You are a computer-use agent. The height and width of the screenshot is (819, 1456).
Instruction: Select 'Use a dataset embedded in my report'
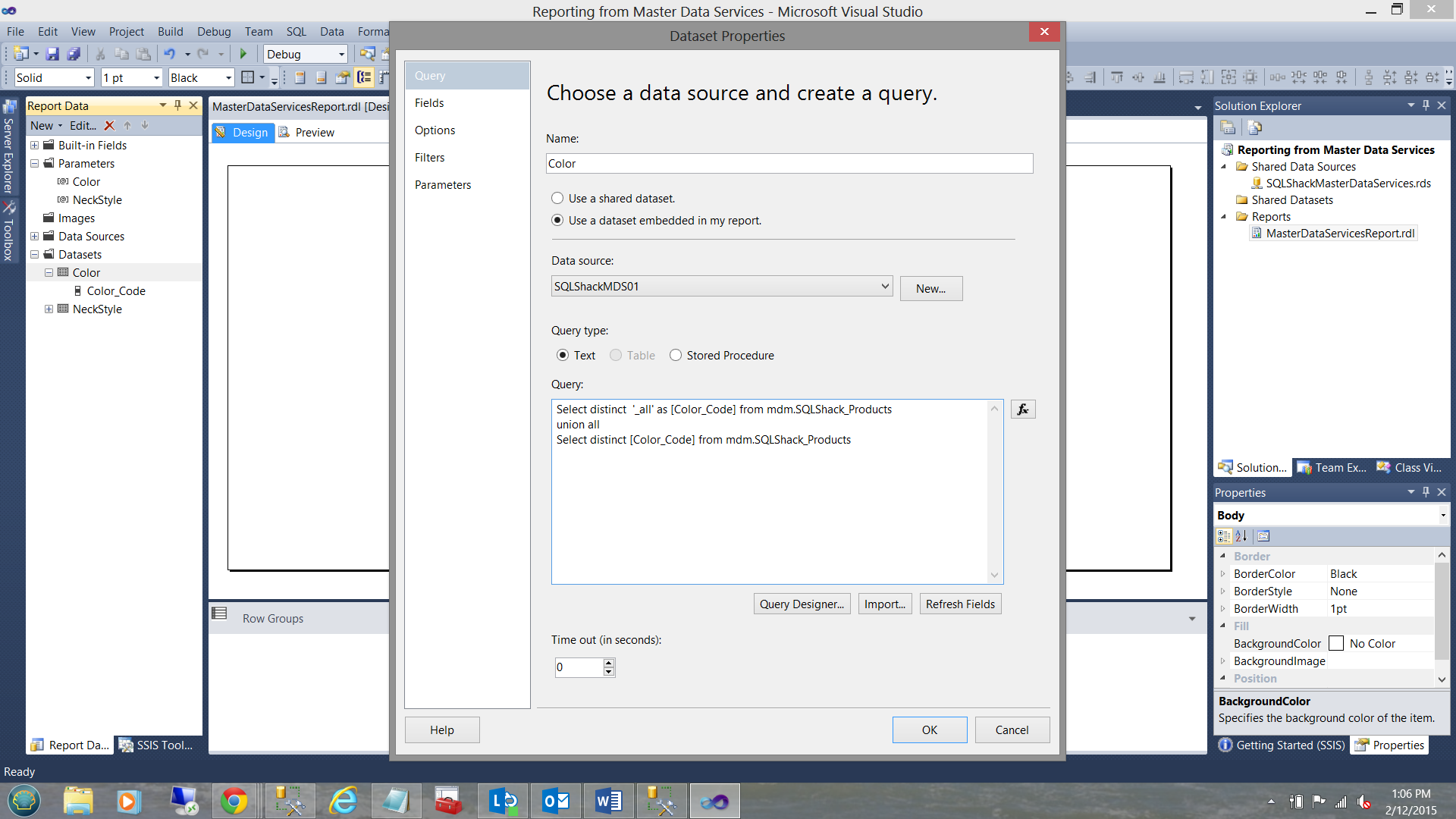pyautogui.click(x=557, y=221)
